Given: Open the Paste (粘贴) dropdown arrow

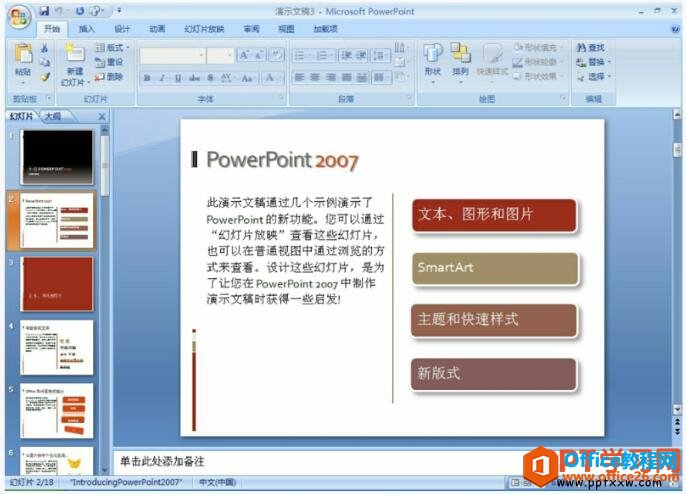Looking at the screenshot, I should click(x=23, y=83).
